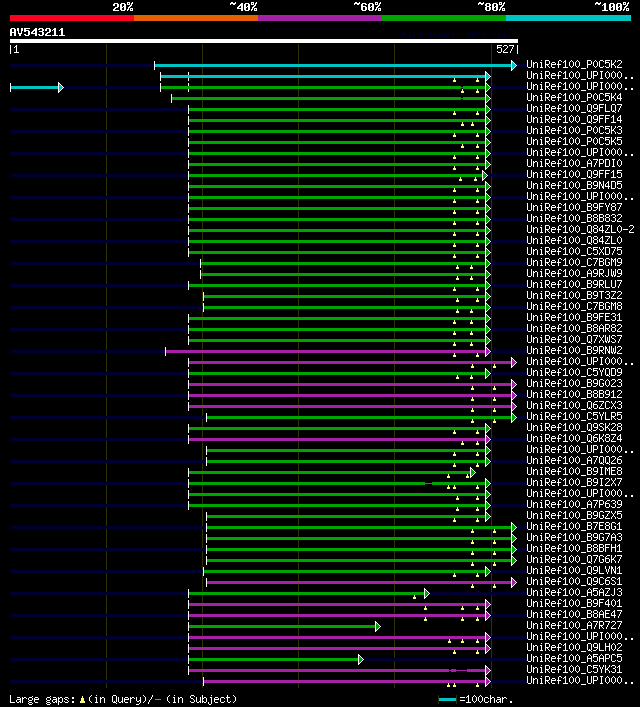Click the purple alignment bar for UniRef100_B9RNW2

click(326, 351)
